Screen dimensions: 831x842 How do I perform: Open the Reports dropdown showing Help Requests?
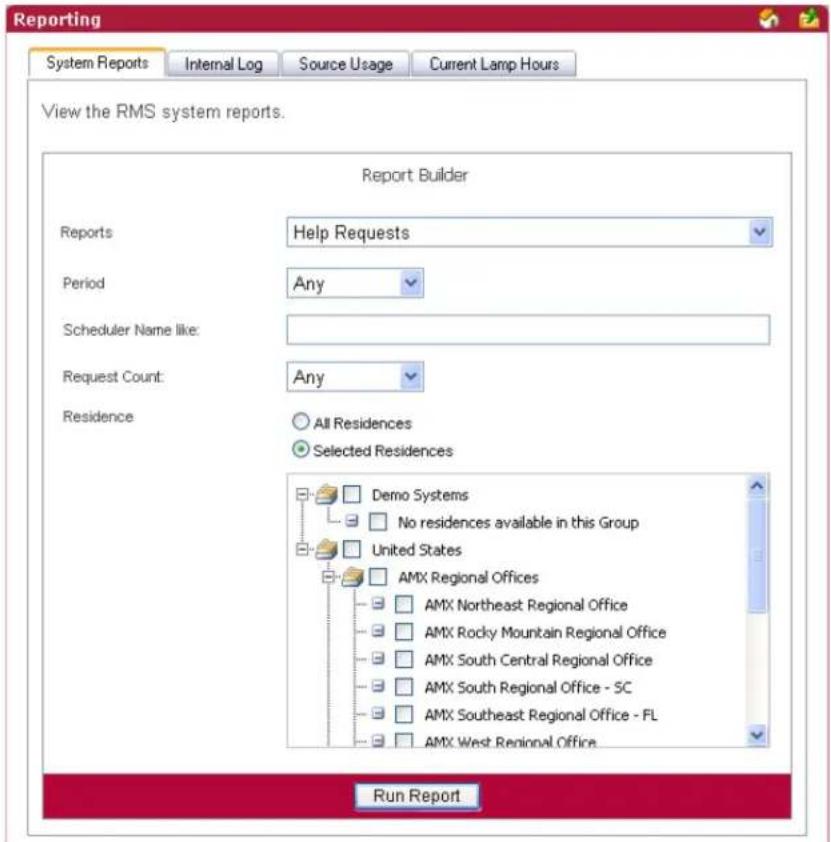[529, 232]
